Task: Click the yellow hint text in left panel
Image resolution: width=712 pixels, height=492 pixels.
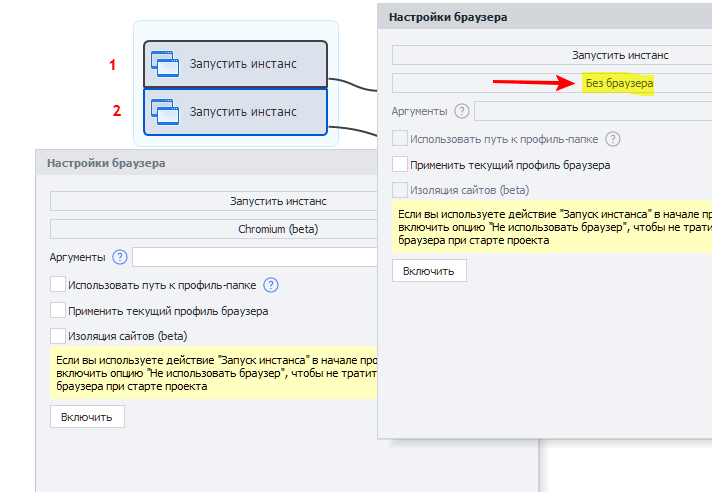Action: click(213, 373)
